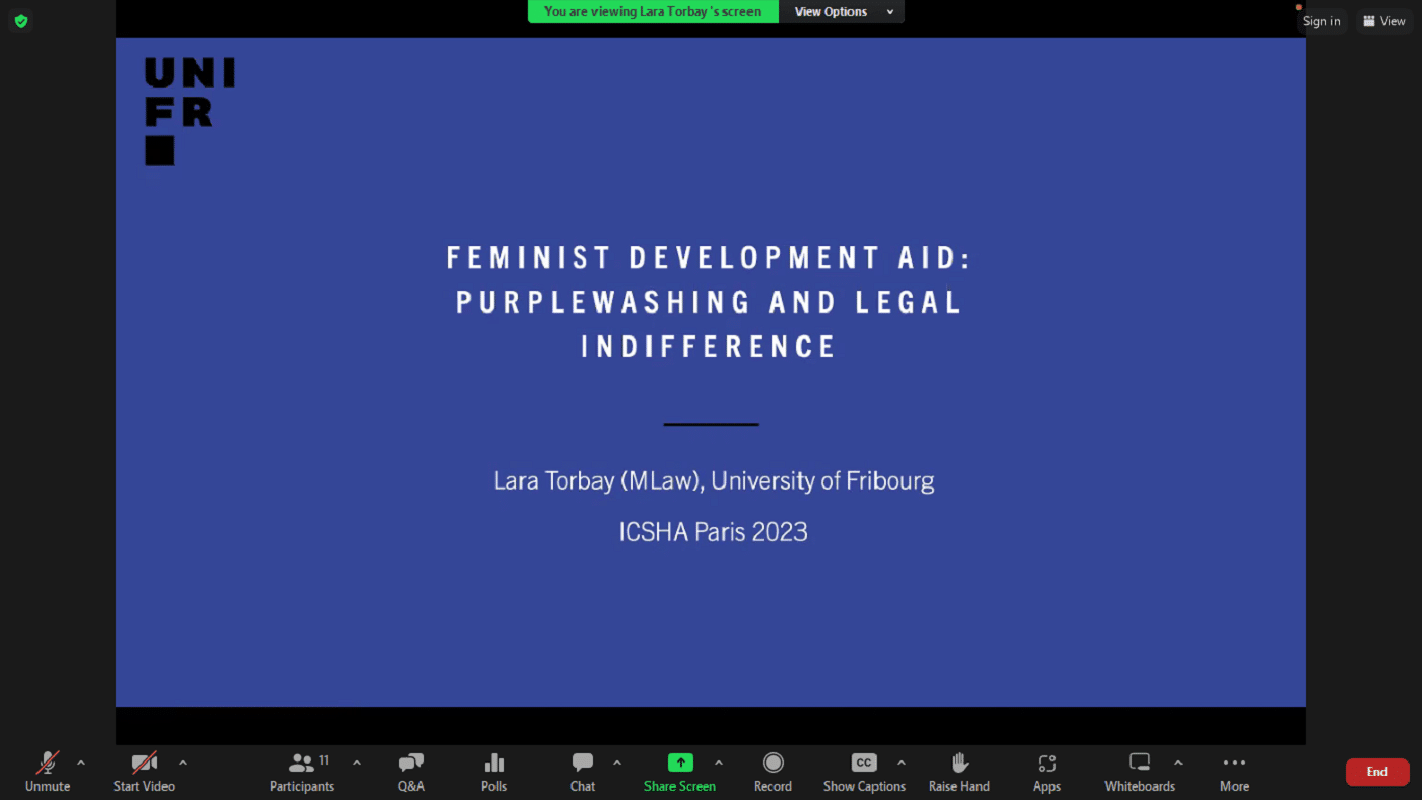Show Captions CC icon
Viewport: 1422px width, 800px height.
coord(864,763)
